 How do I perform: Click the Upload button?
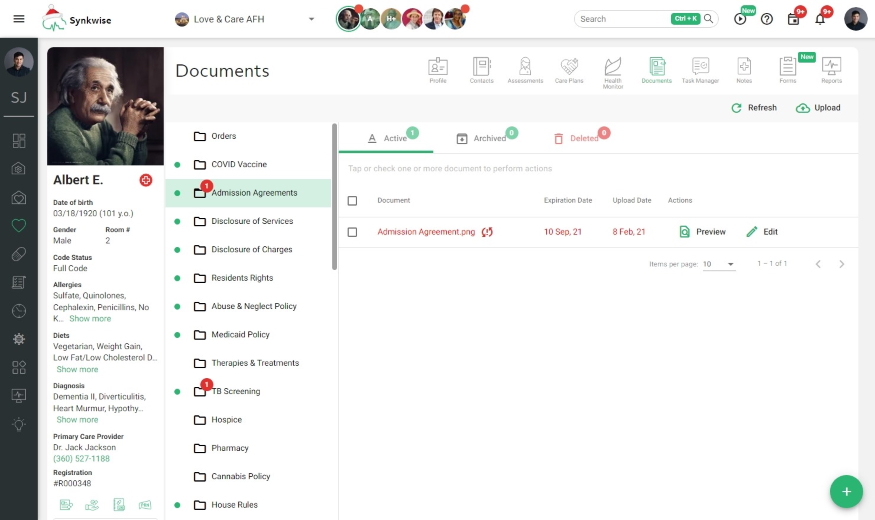[818, 108]
